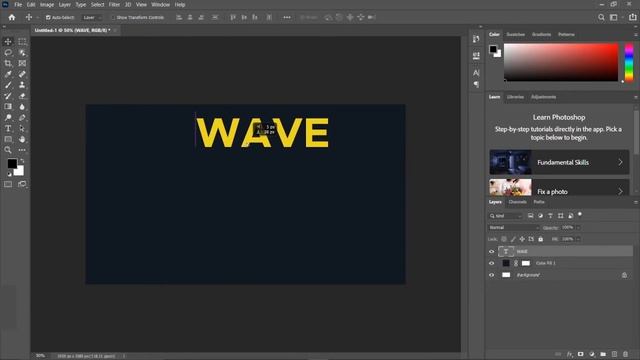Viewport: 640px width, 360px height.
Task: Click the Delete layer trash icon
Action: tap(625, 354)
